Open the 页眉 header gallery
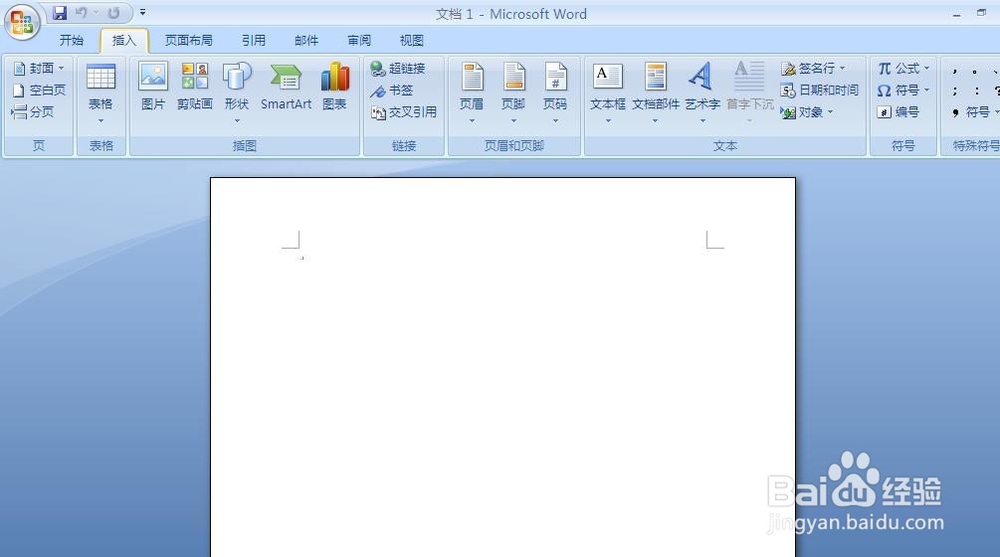Screen dimensions: 1000x557 pyautogui.click(x=472, y=93)
